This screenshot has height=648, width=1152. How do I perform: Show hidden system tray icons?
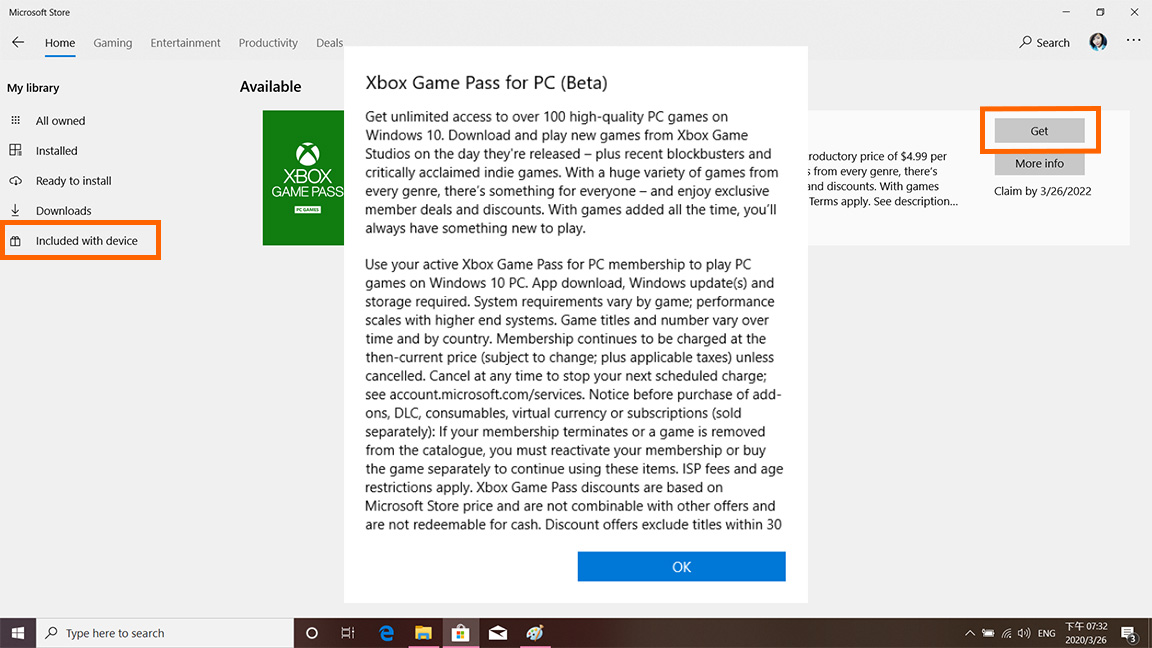(970, 633)
